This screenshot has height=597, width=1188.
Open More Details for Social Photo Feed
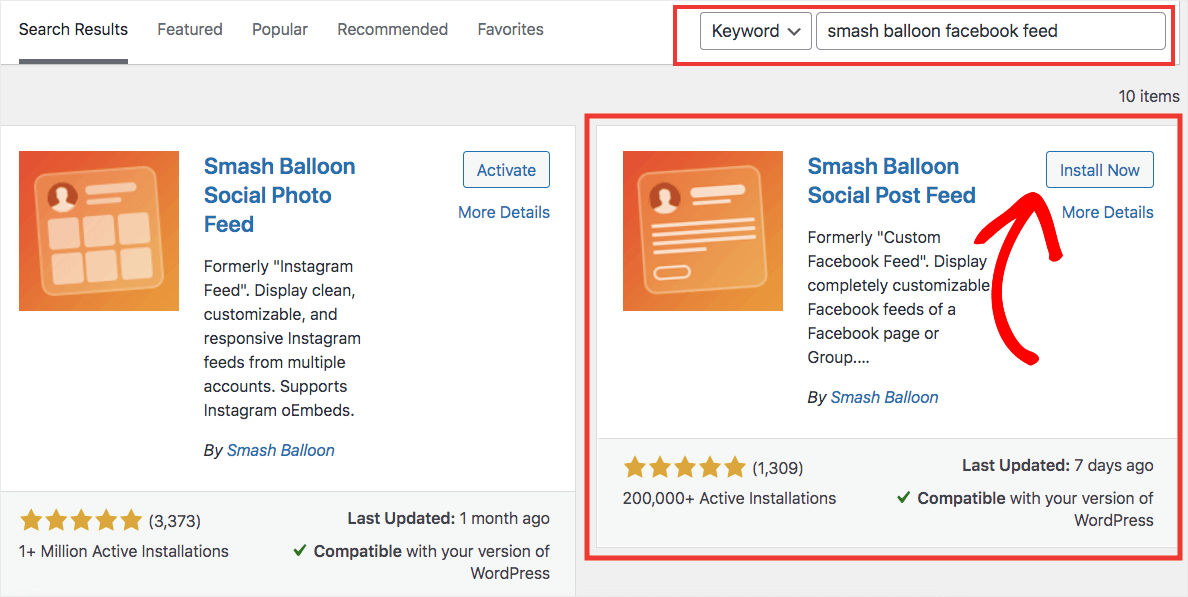(504, 212)
